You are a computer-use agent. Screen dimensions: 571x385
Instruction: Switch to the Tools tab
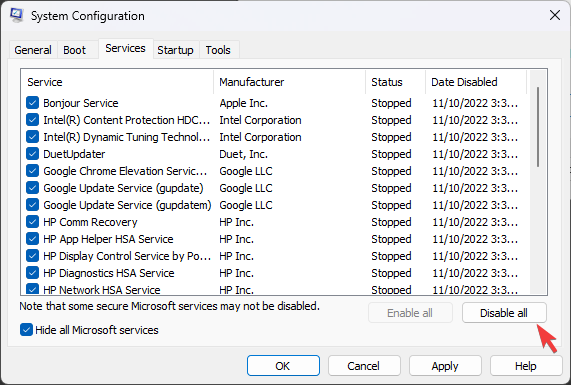(x=218, y=50)
